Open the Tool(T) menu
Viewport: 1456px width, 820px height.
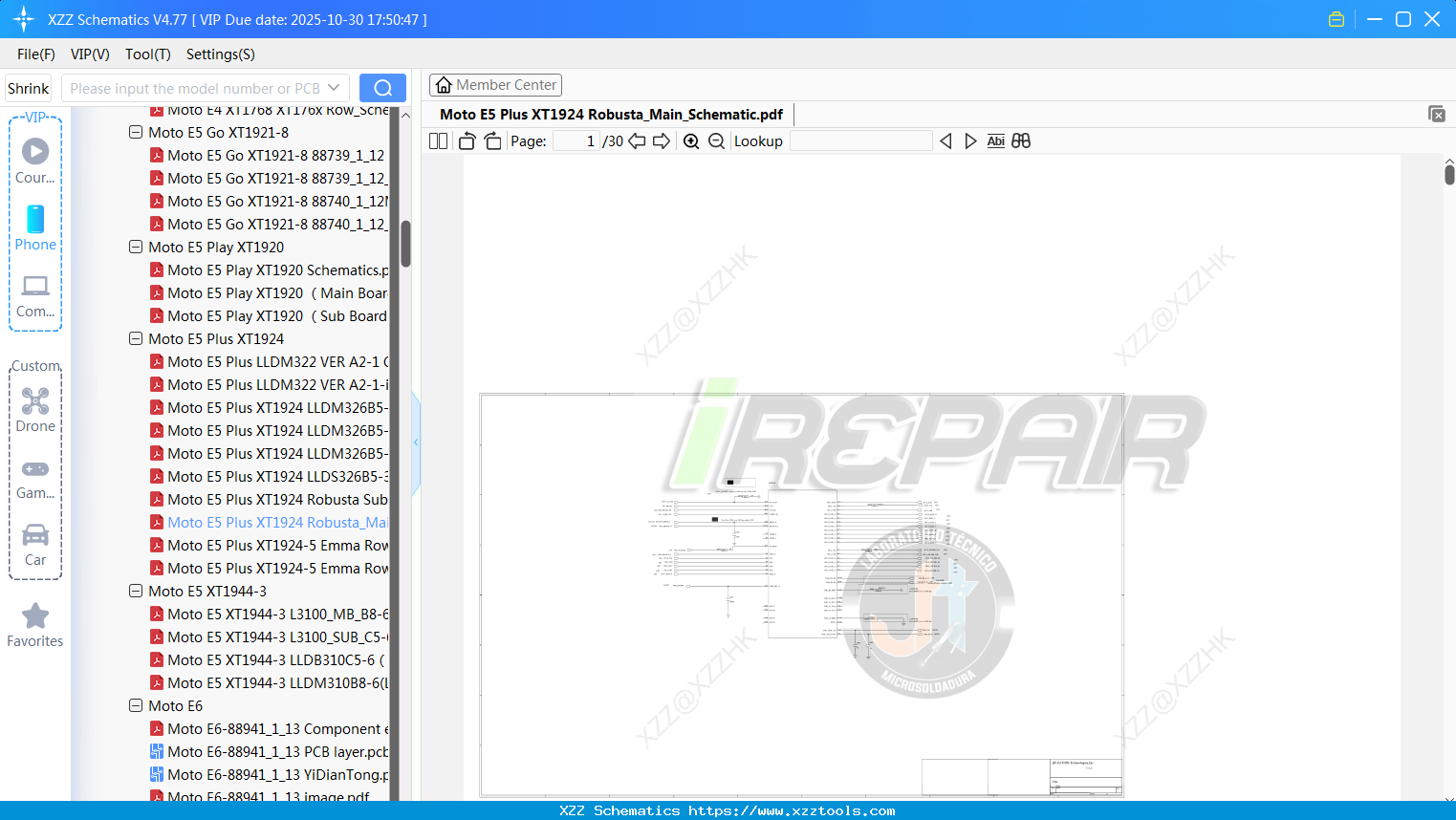click(x=147, y=54)
